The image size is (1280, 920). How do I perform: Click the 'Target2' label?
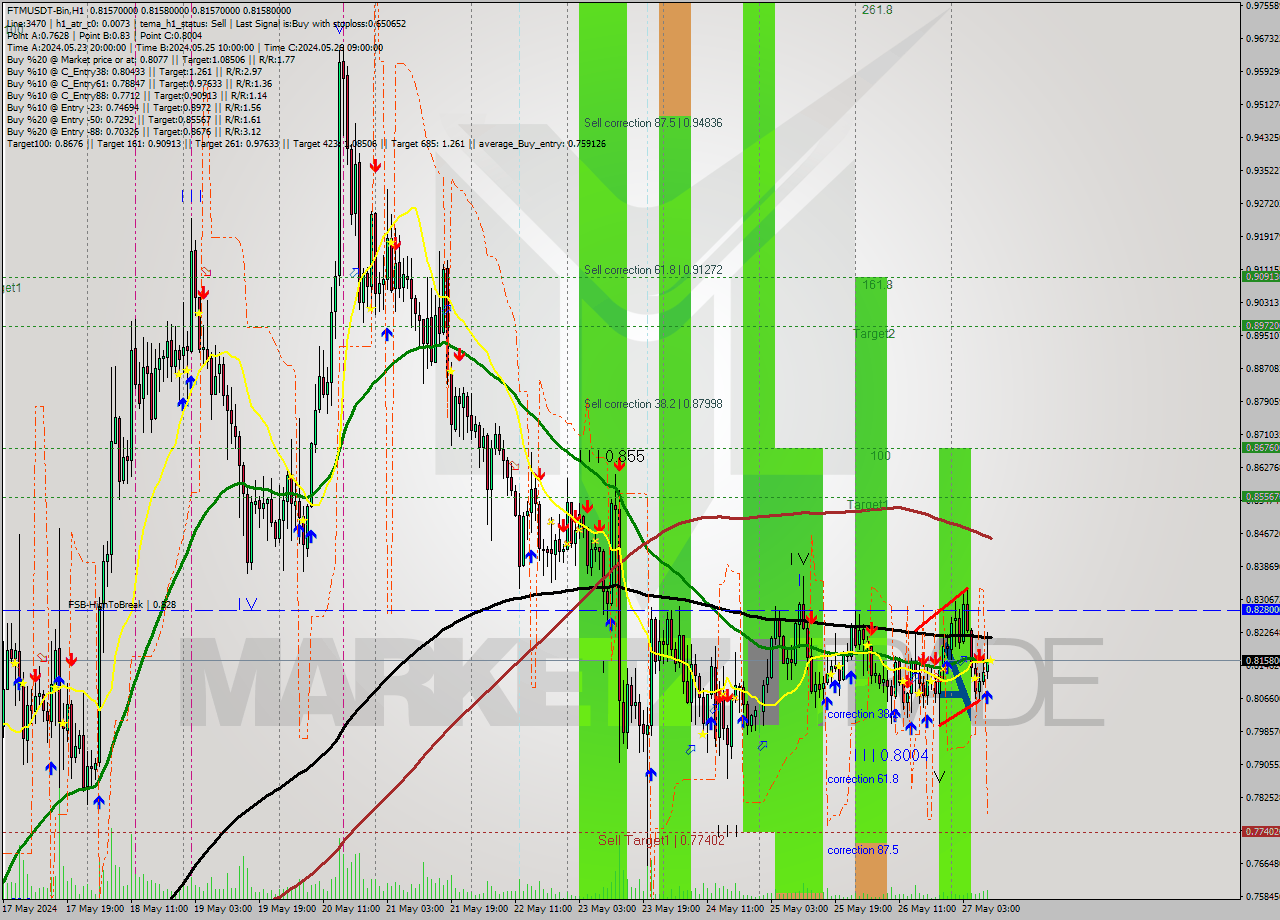(874, 333)
